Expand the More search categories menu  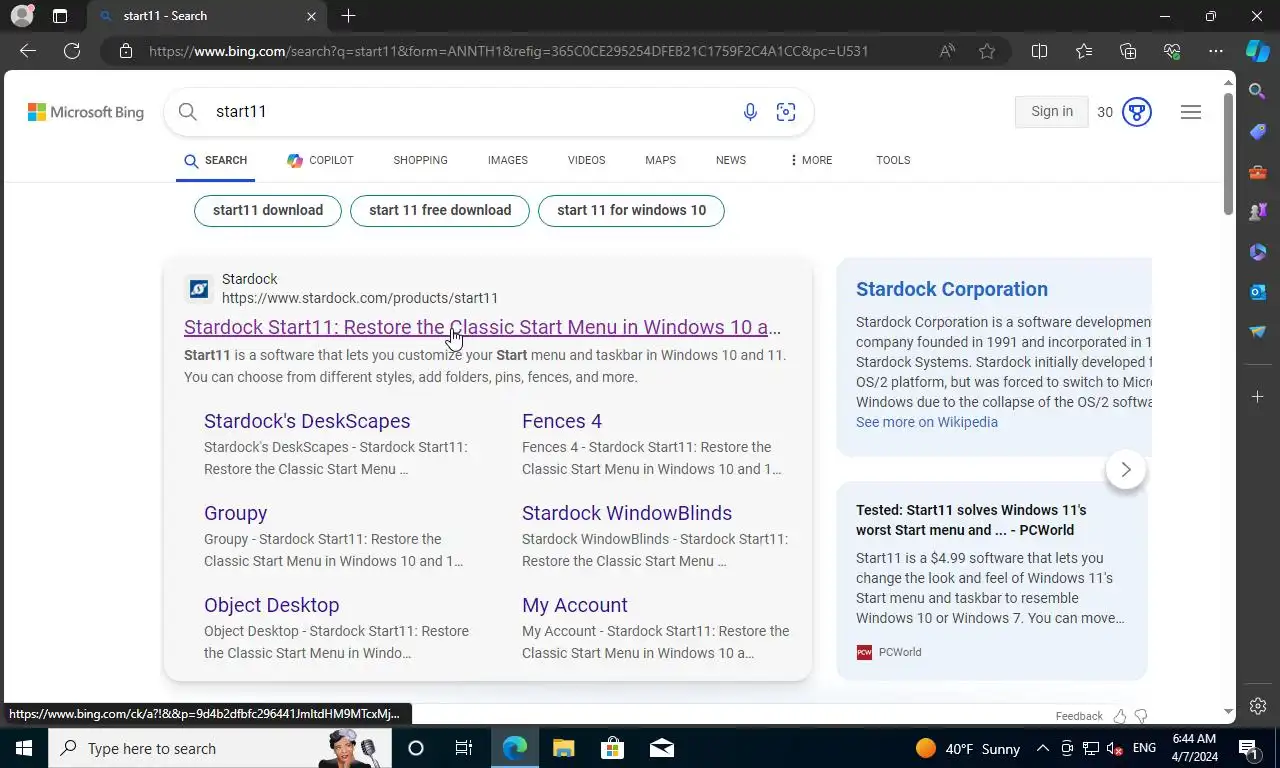click(x=811, y=160)
